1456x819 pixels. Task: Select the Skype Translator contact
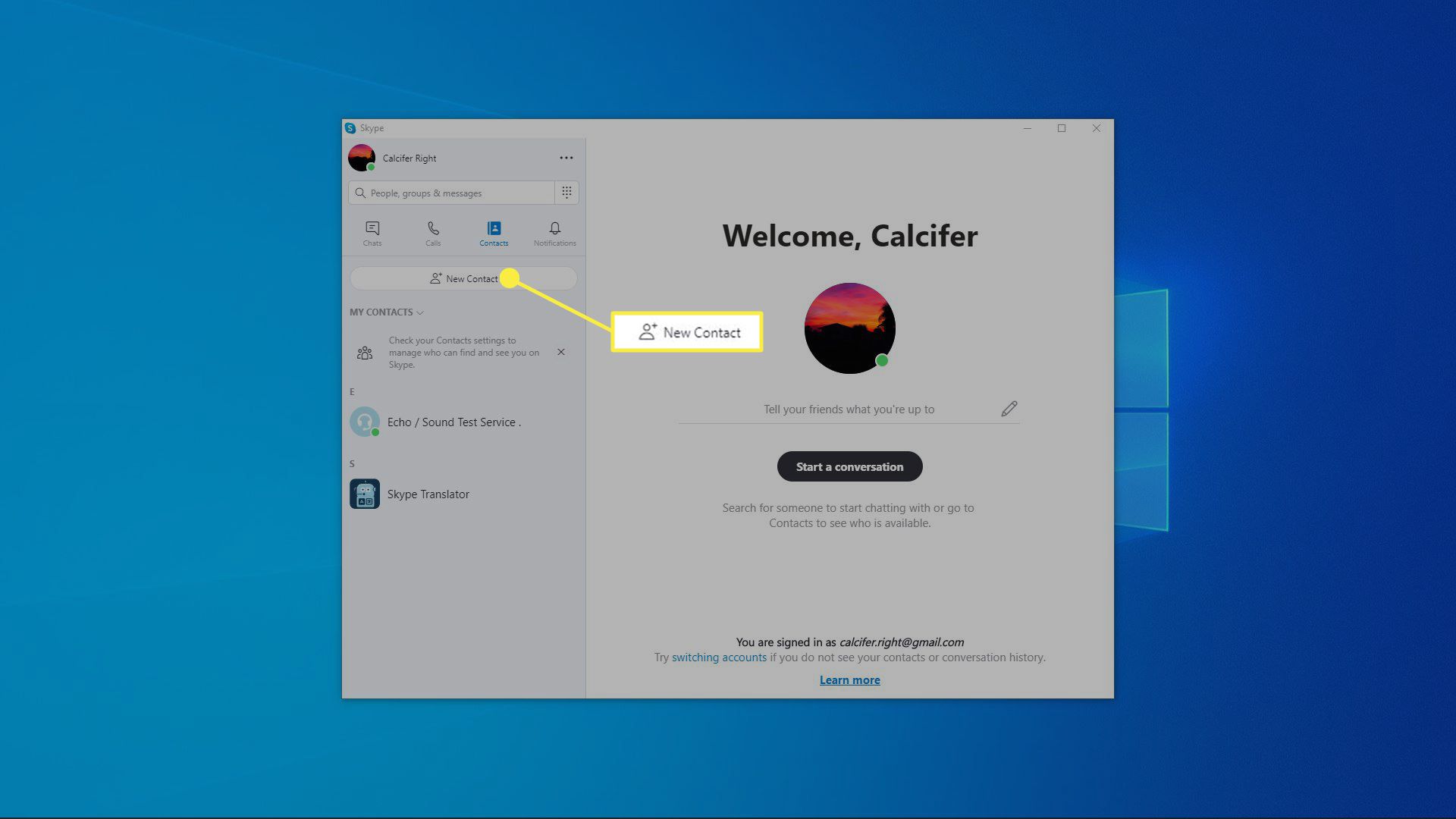pyautogui.click(x=428, y=494)
